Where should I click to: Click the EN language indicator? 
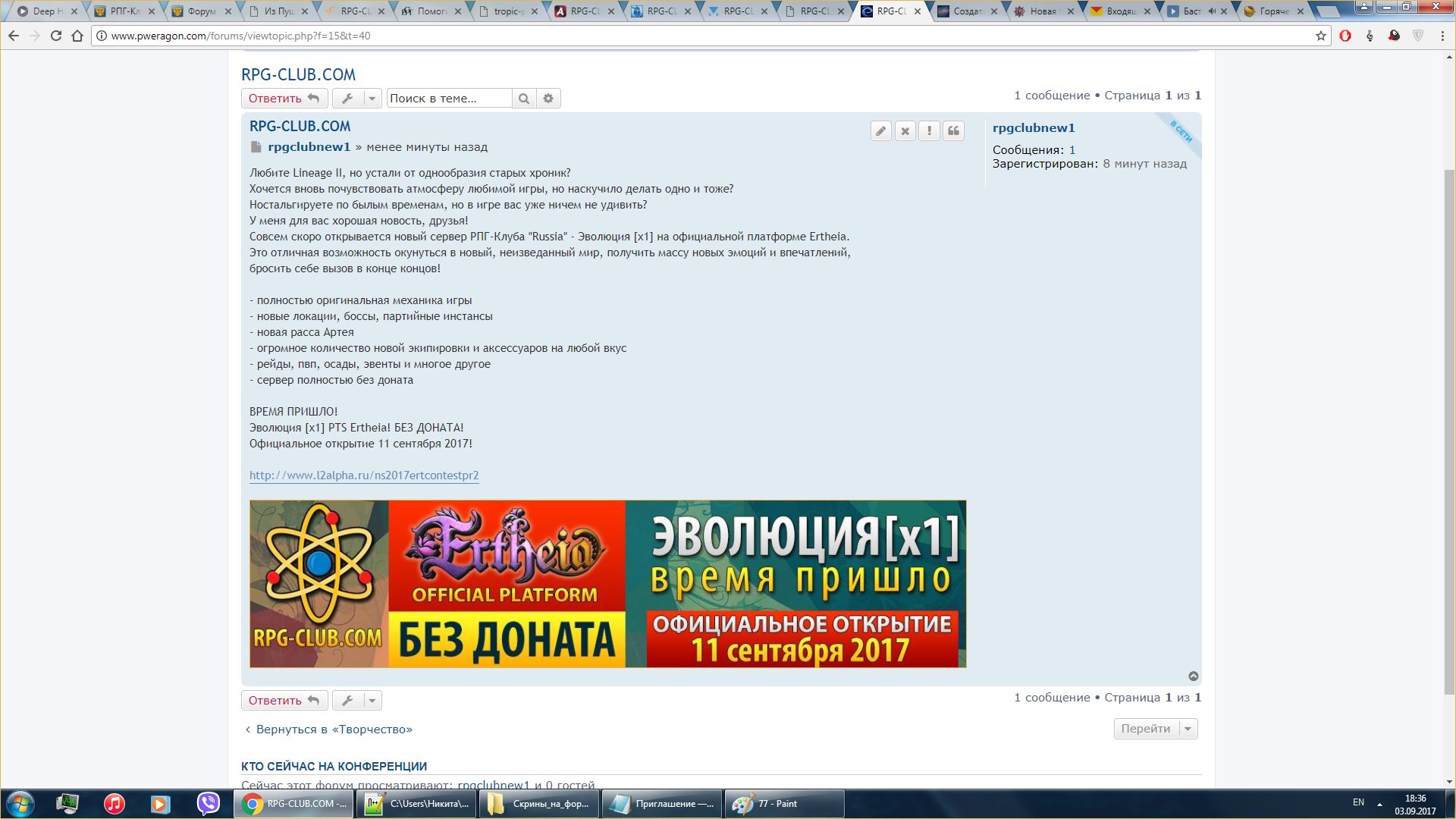tap(1358, 802)
